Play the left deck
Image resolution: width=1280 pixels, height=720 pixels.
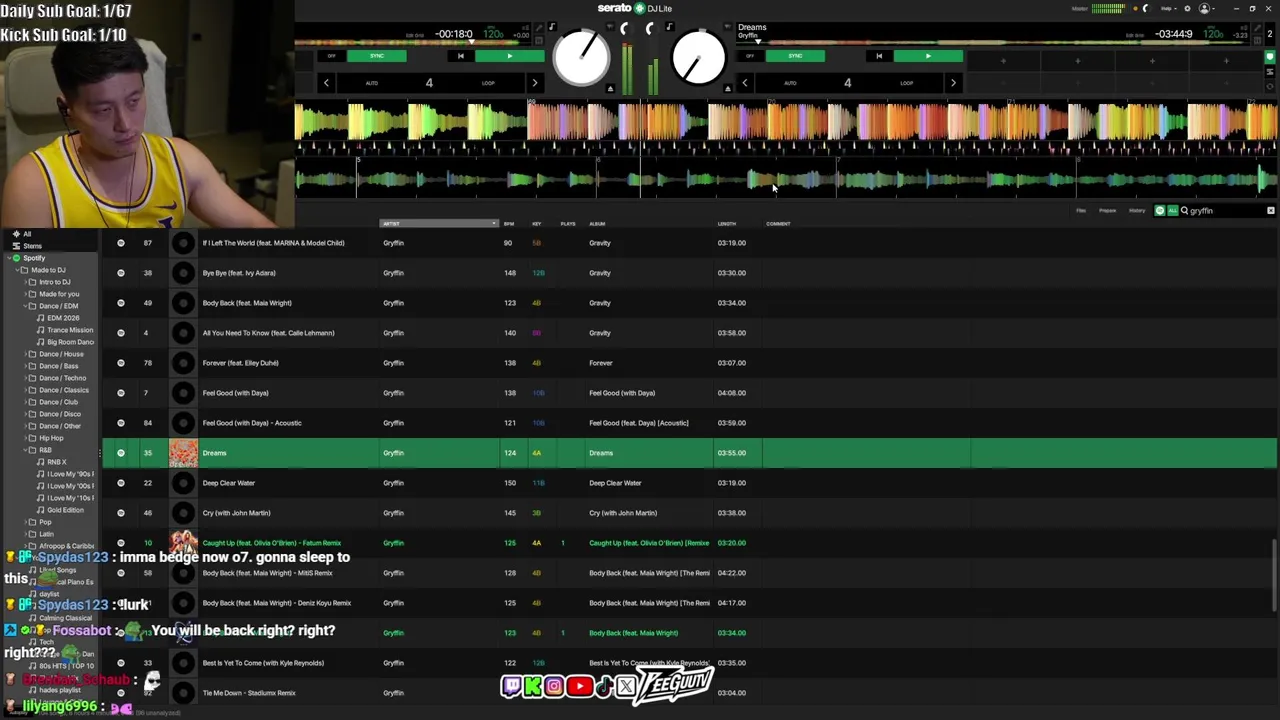pyautogui.click(x=509, y=56)
